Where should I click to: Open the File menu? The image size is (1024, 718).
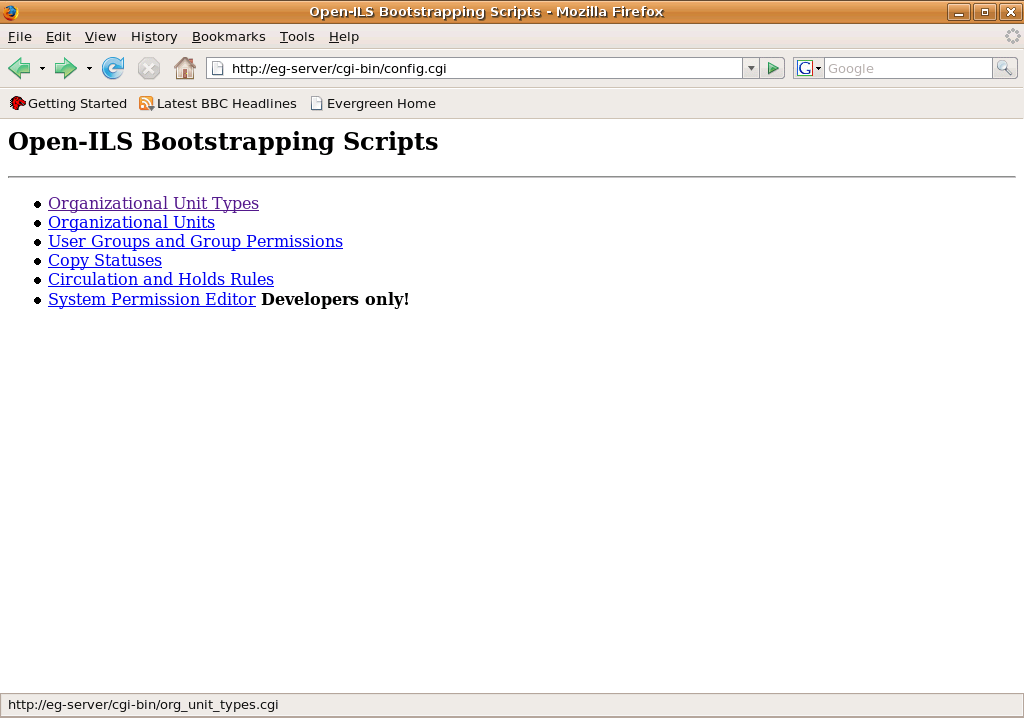[20, 37]
